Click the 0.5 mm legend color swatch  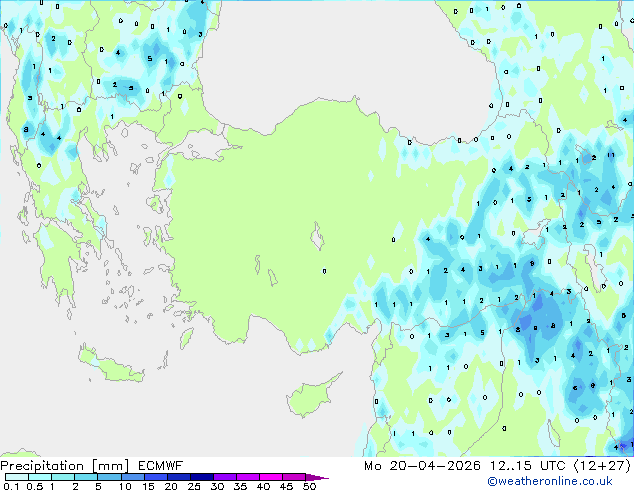pos(40,477)
